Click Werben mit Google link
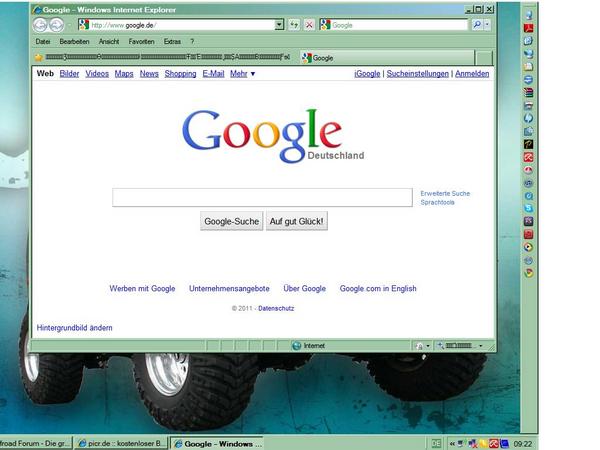The width and height of the screenshot is (600, 450). (142, 289)
